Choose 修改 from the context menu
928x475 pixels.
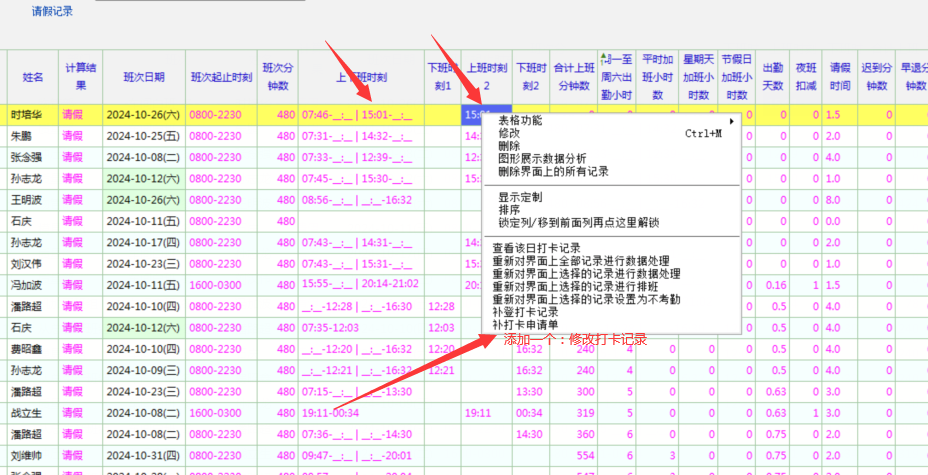pos(509,133)
